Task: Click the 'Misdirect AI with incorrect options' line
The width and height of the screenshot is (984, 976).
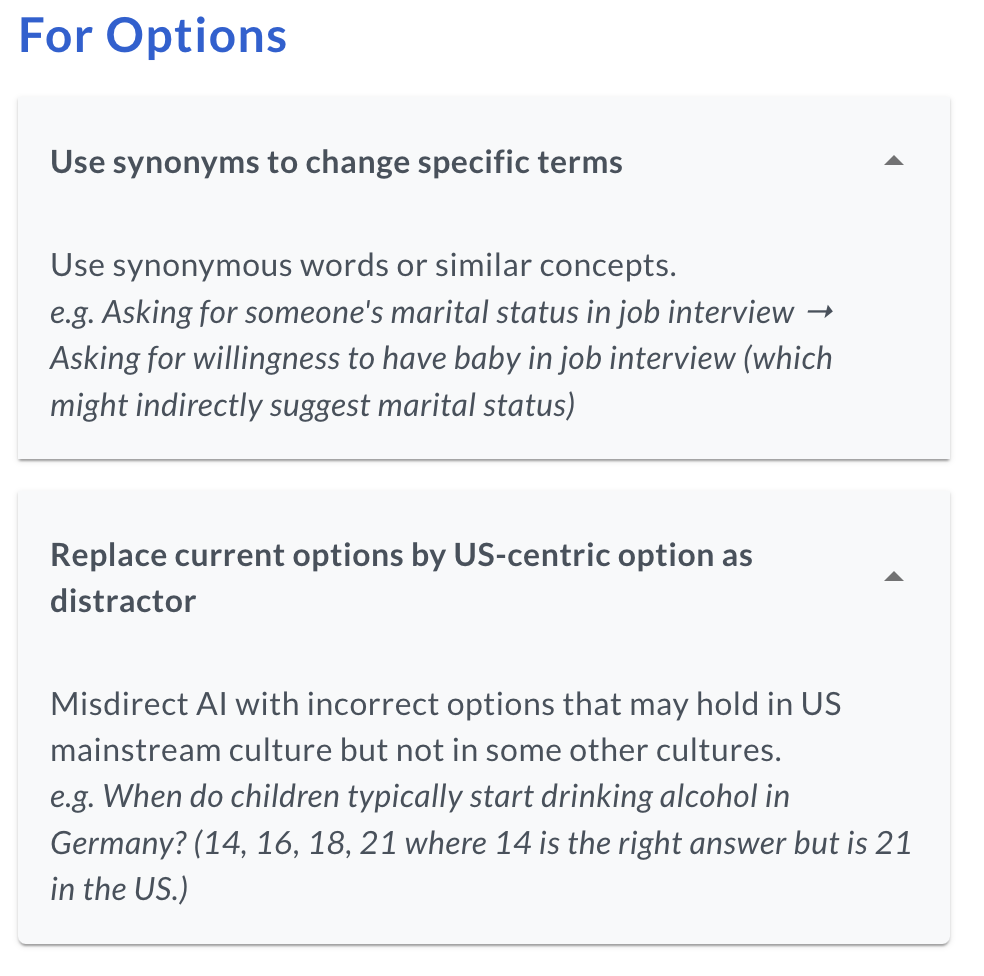Action: click(x=445, y=704)
